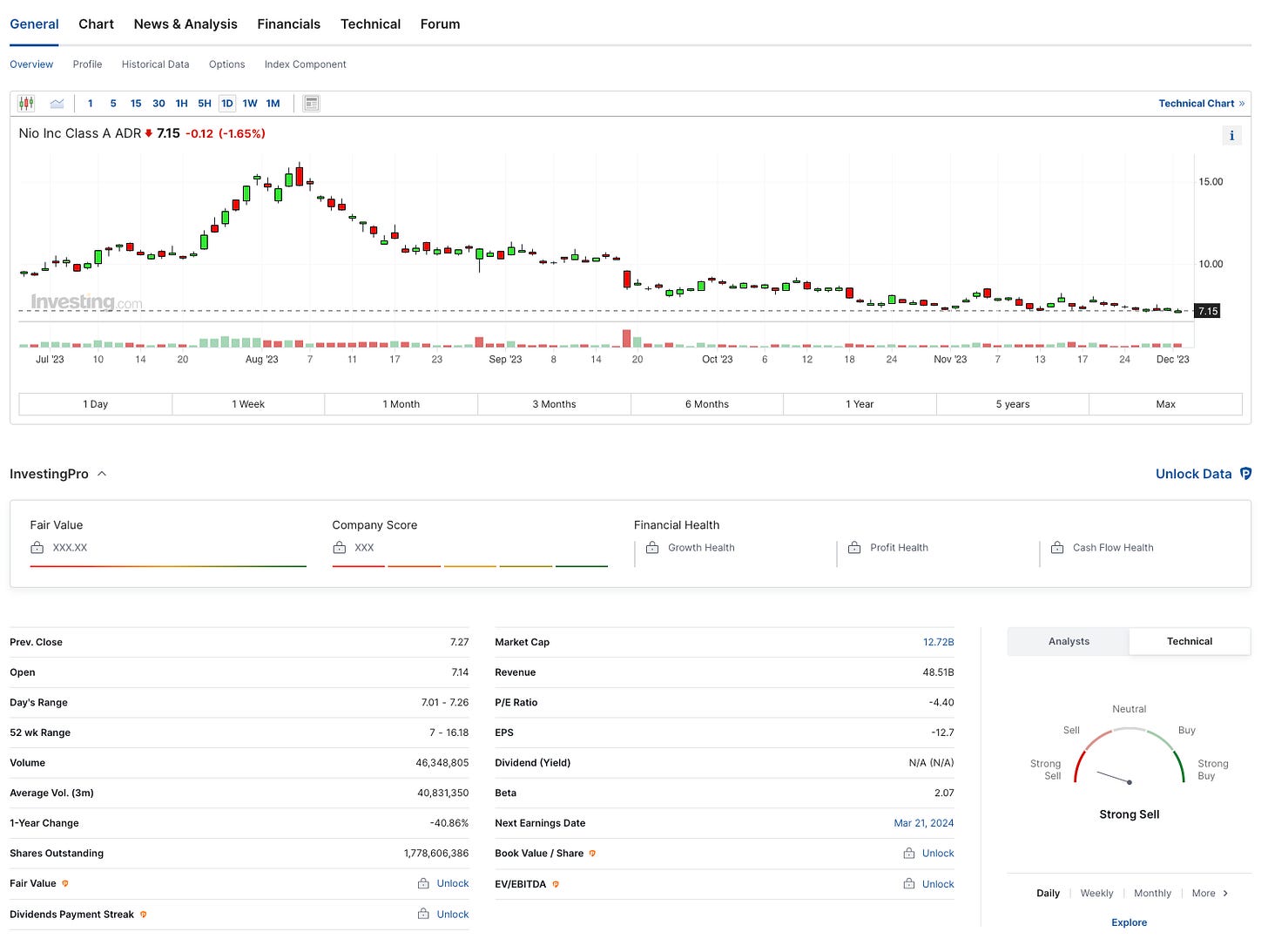Image resolution: width=1268 pixels, height=952 pixels.
Task: Go to the General tab
Action: pos(34,24)
